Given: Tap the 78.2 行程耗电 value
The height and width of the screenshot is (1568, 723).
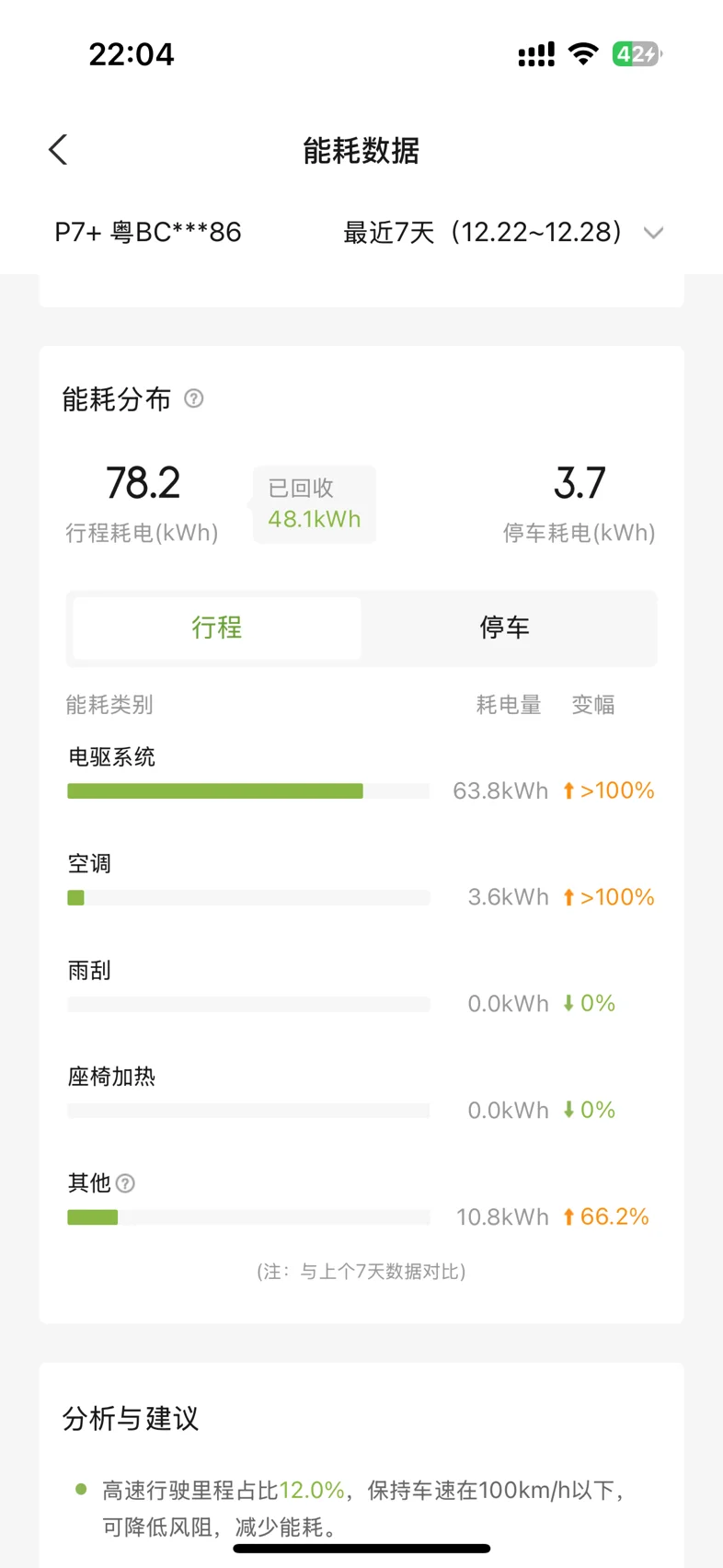Looking at the screenshot, I should coord(143,483).
